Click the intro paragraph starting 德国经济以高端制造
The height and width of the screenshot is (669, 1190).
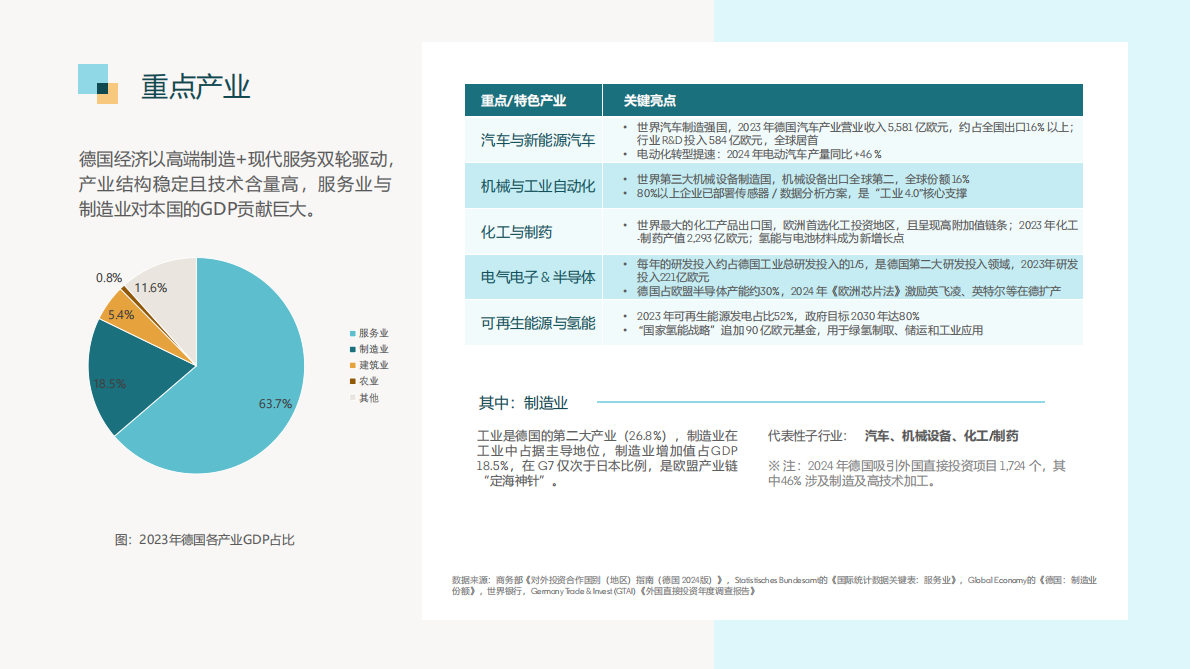click(x=237, y=184)
